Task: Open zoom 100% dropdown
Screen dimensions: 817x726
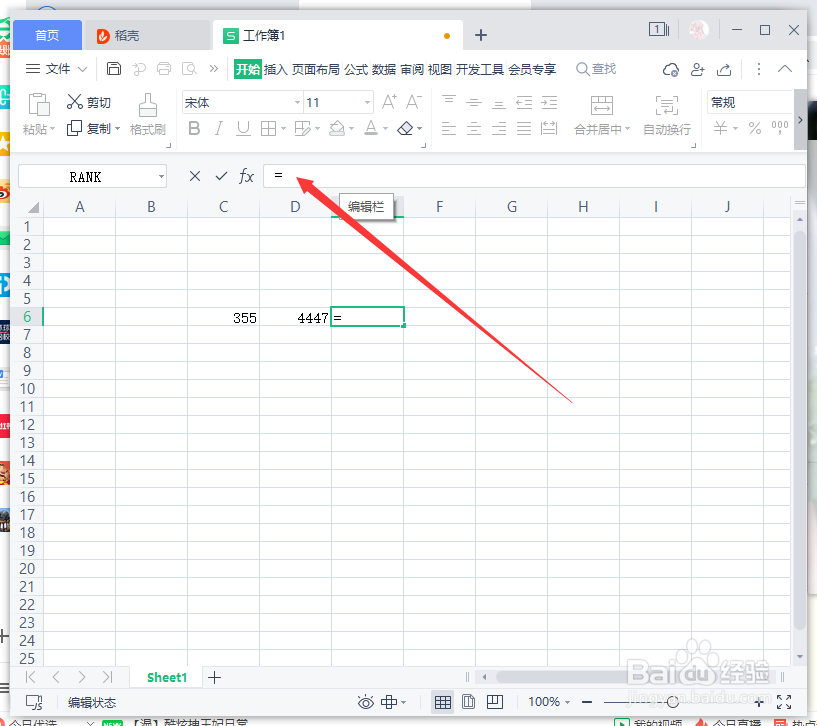Action: pyautogui.click(x=549, y=702)
